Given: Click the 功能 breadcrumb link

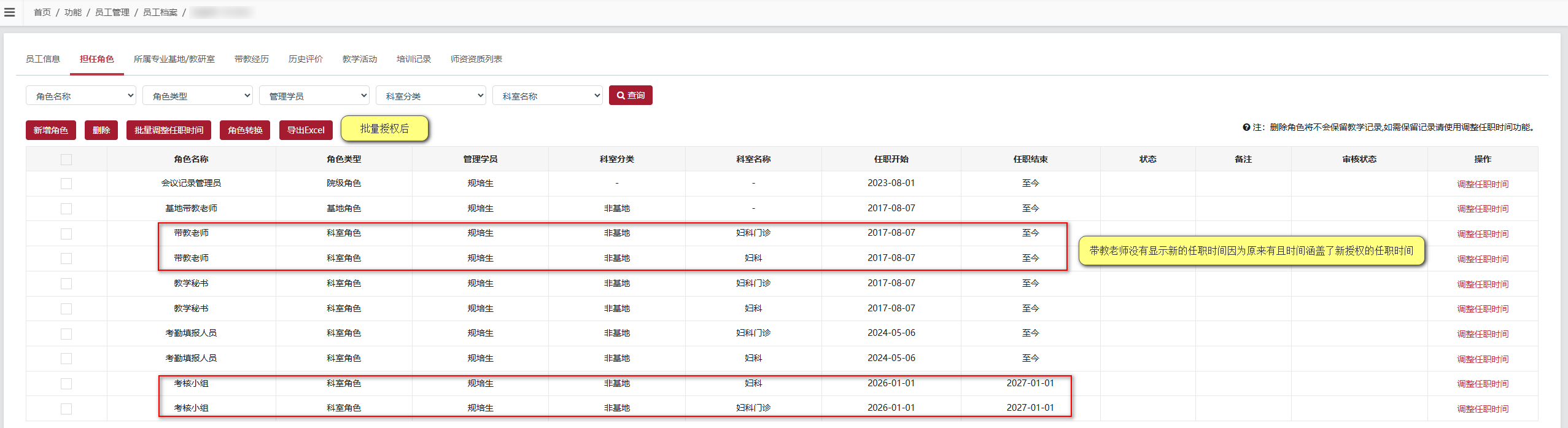Looking at the screenshot, I should [x=73, y=12].
